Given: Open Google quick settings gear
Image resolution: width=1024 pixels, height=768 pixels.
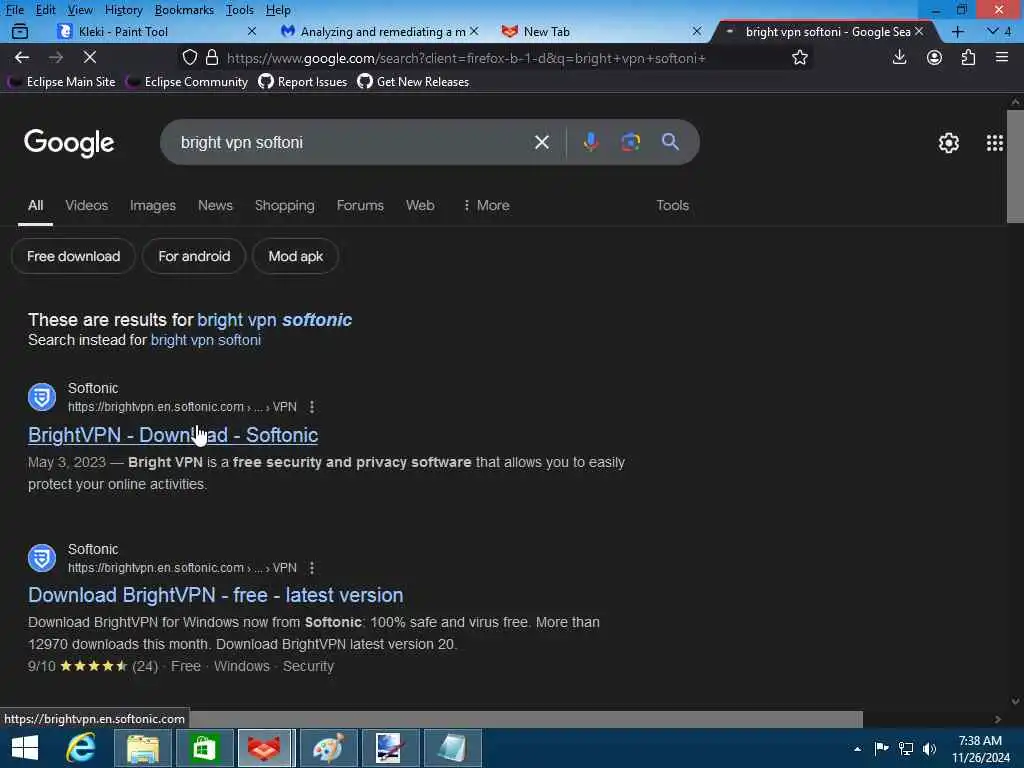Looking at the screenshot, I should 948,142.
